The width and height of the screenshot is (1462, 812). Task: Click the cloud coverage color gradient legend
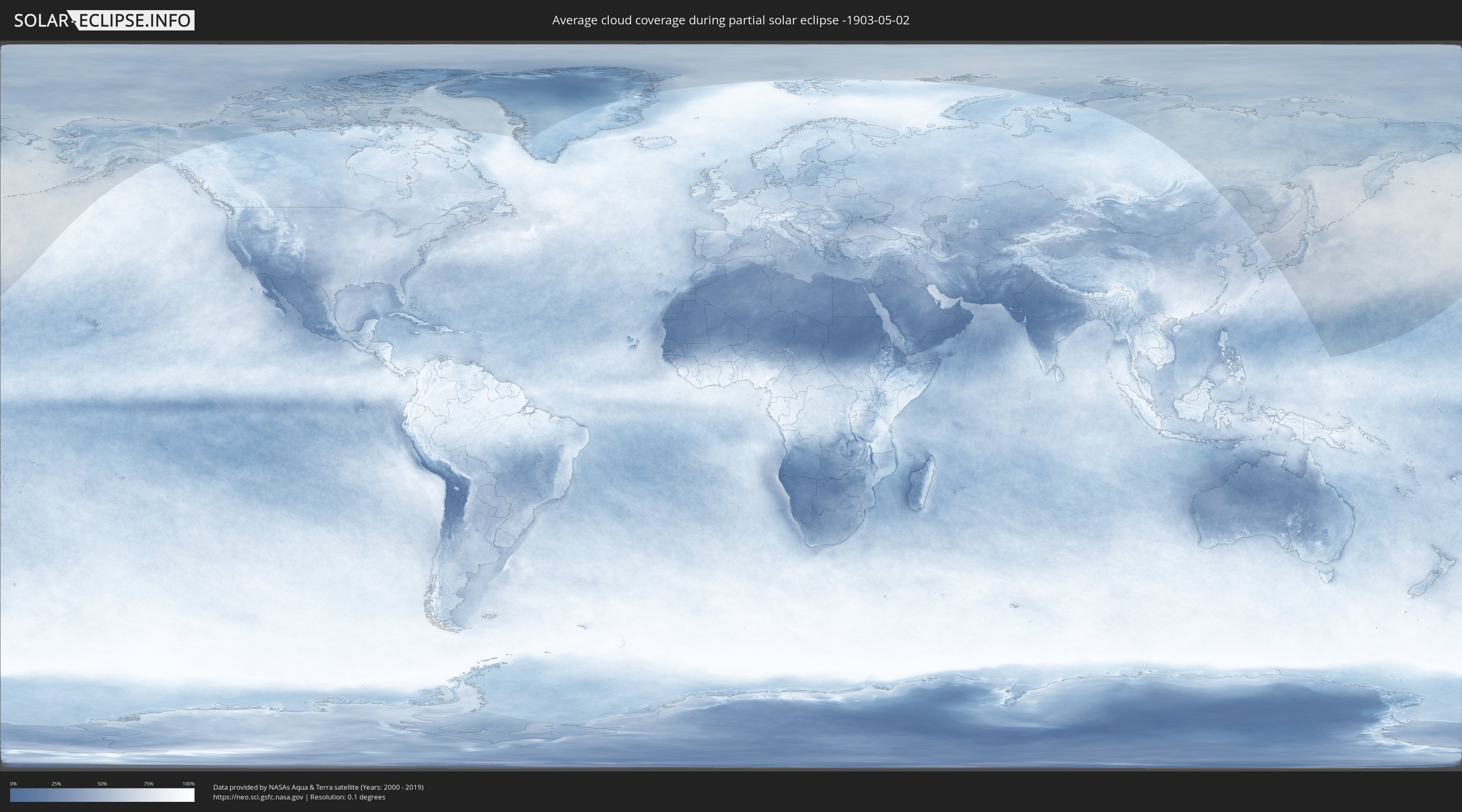102,795
